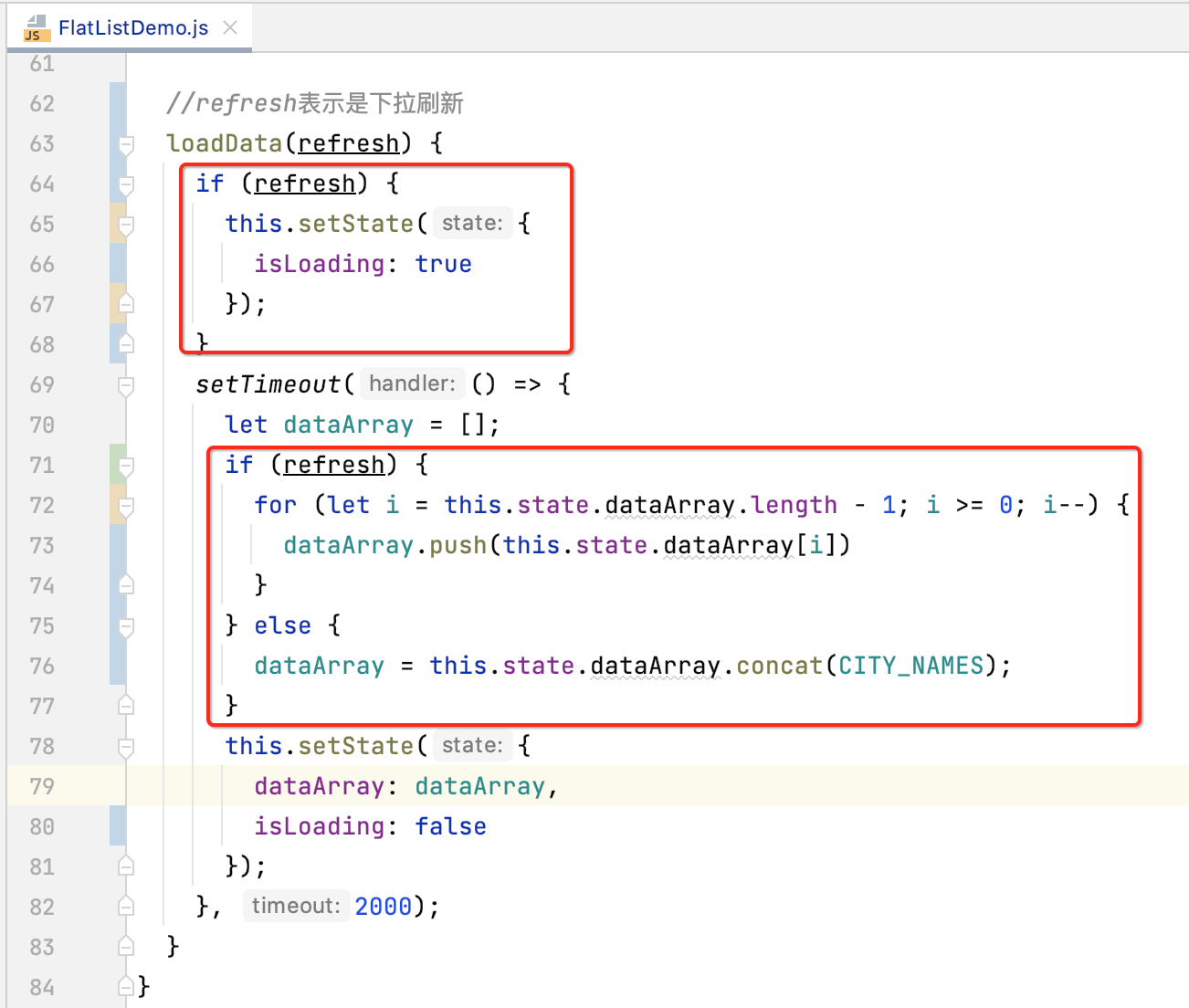Click the green change marker on line 71

[x=118, y=465]
